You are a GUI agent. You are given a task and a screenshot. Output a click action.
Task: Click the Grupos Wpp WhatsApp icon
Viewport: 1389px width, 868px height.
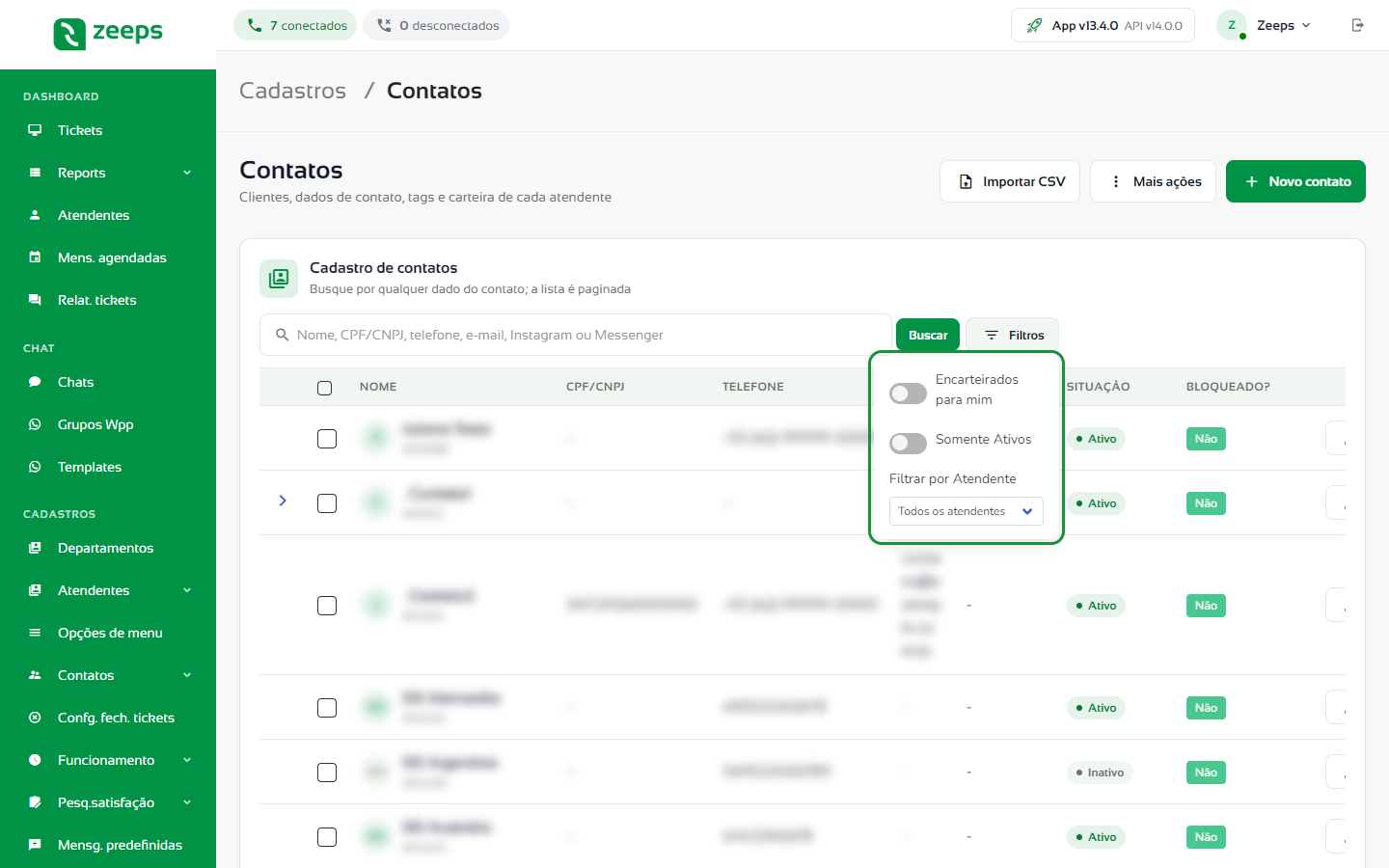35,424
